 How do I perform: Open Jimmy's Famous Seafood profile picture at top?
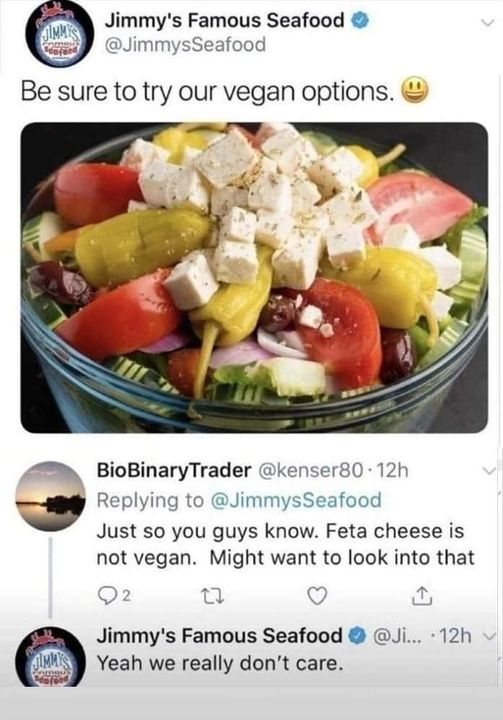61,34
